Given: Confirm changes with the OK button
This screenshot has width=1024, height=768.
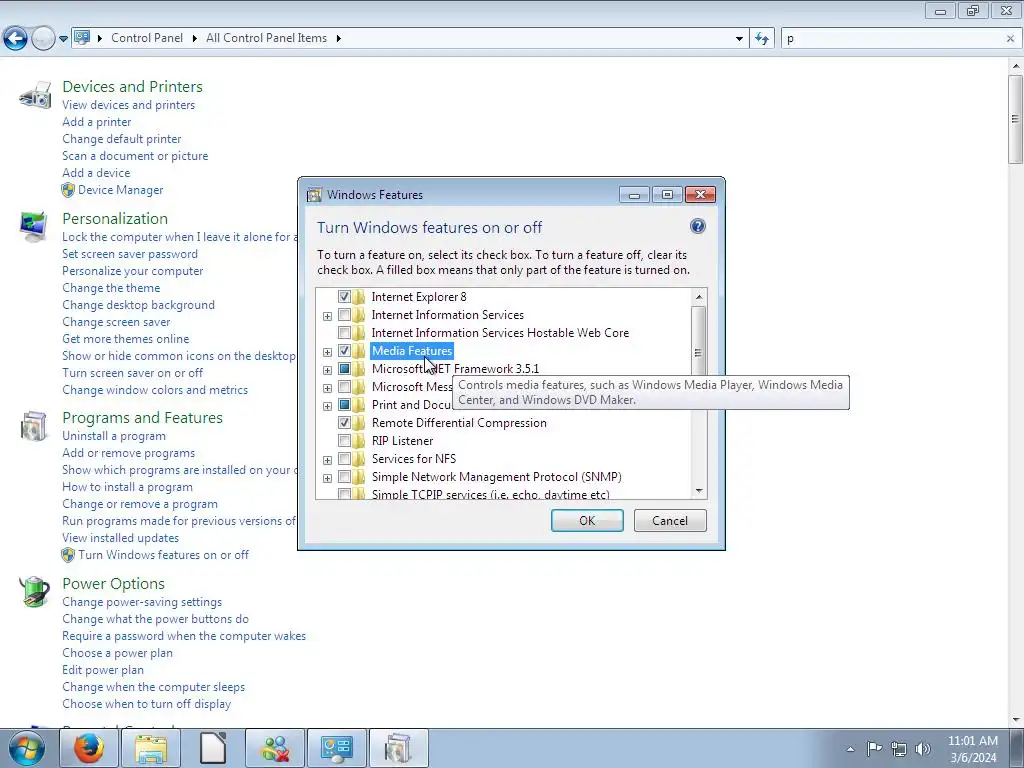Looking at the screenshot, I should (587, 520).
